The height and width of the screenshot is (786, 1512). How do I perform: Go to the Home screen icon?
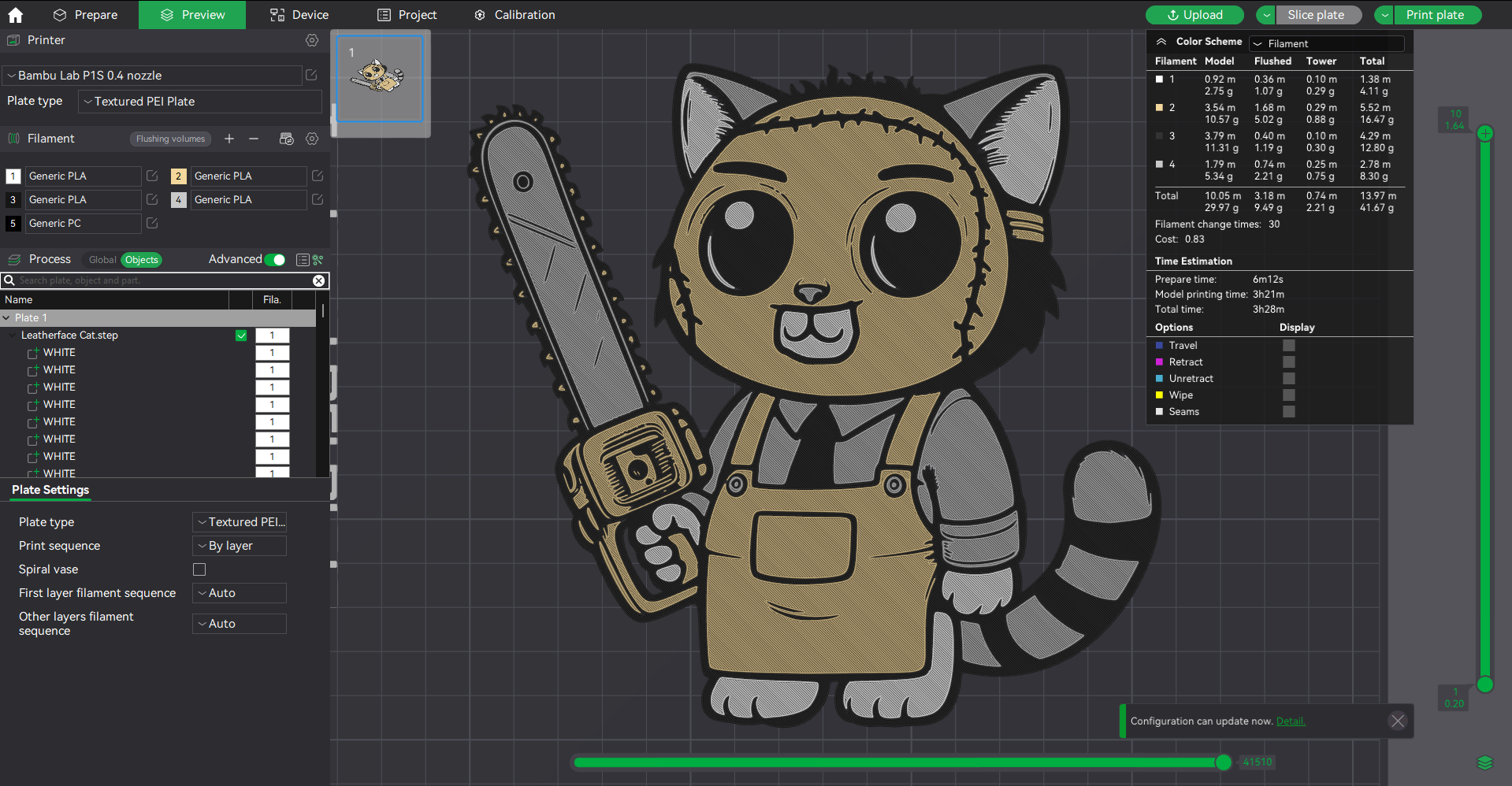15,14
